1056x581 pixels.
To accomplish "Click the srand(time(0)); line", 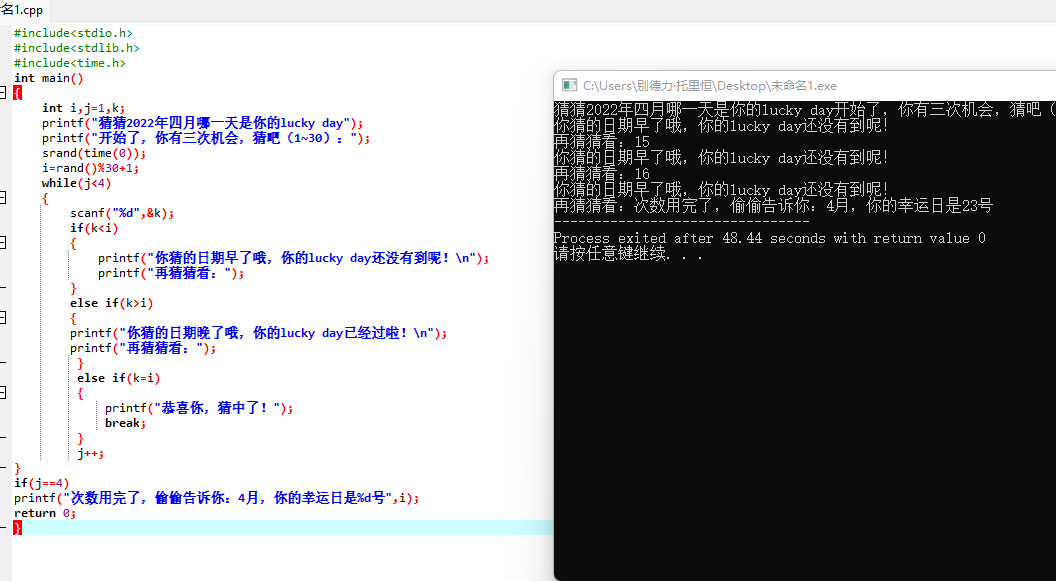I will [94, 153].
